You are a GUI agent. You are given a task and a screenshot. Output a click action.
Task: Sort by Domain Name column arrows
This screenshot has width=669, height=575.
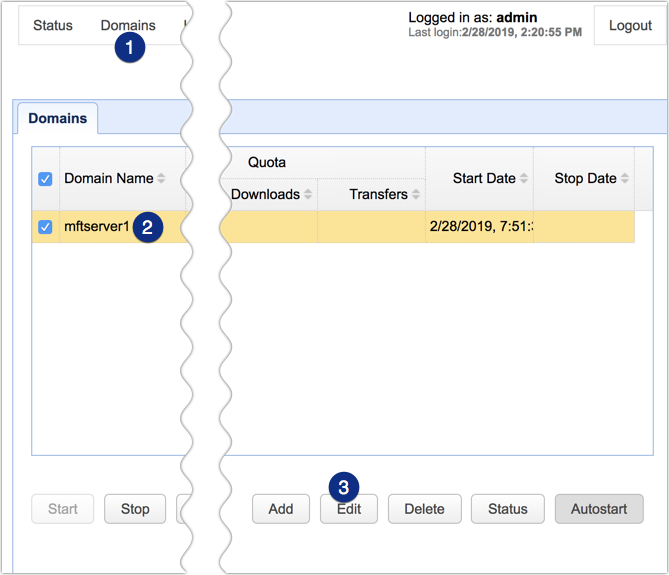(x=161, y=179)
